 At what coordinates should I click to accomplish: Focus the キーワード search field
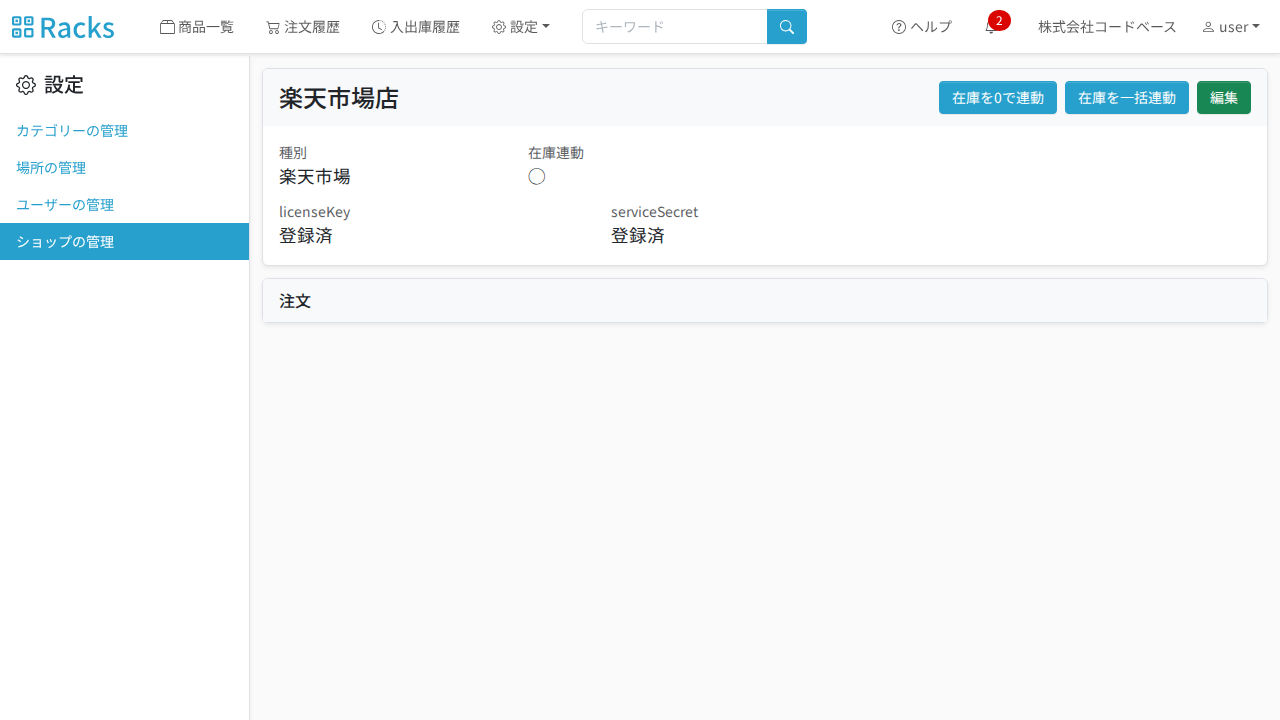(x=675, y=27)
